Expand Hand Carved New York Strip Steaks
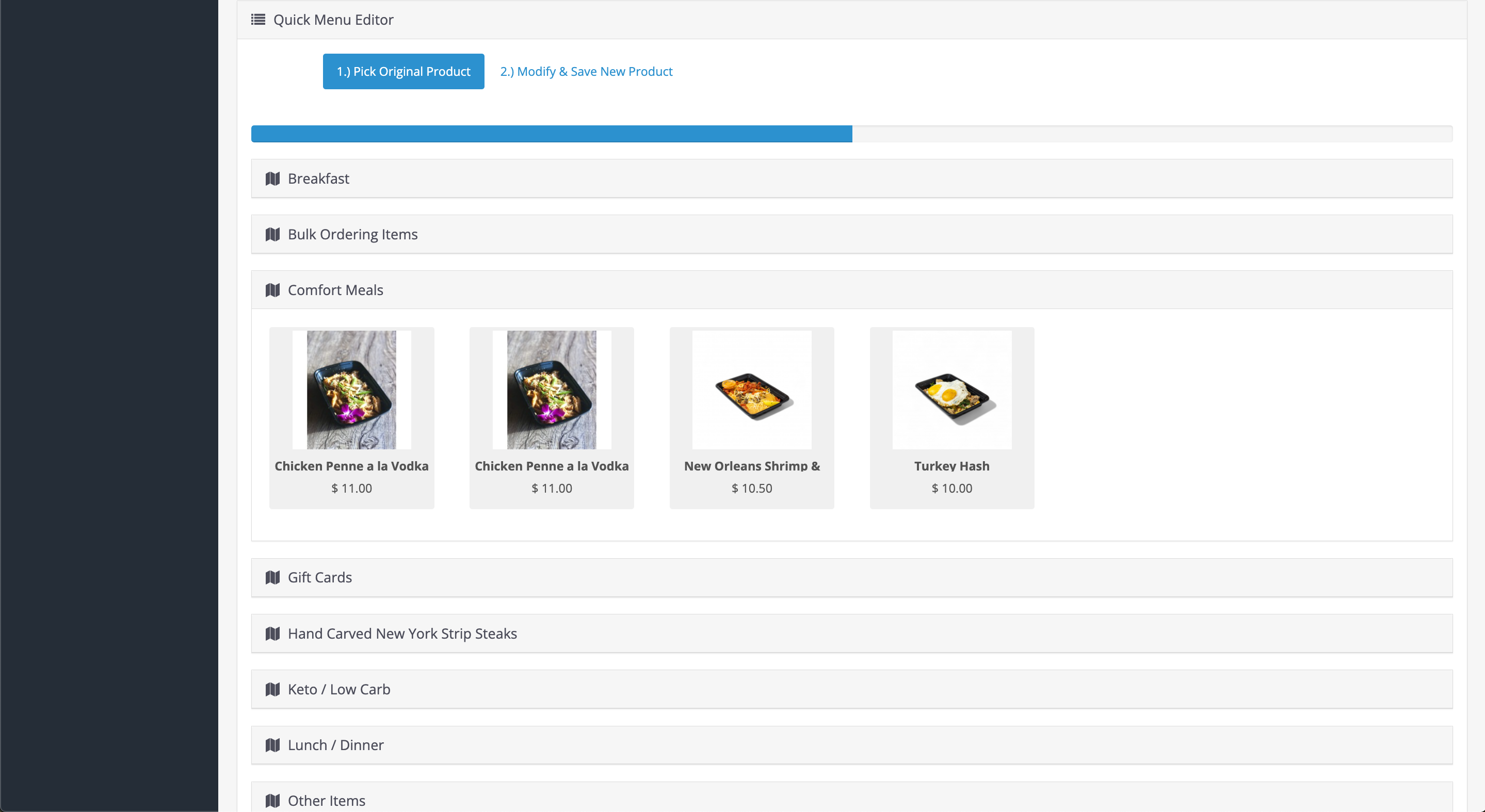This screenshot has width=1485, height=812. click(x=402, y=634)
